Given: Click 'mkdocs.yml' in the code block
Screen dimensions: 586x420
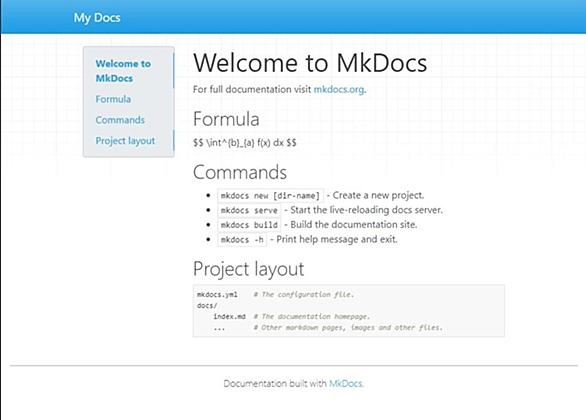Looking at the screenshot, I should (x=217, y=294).
